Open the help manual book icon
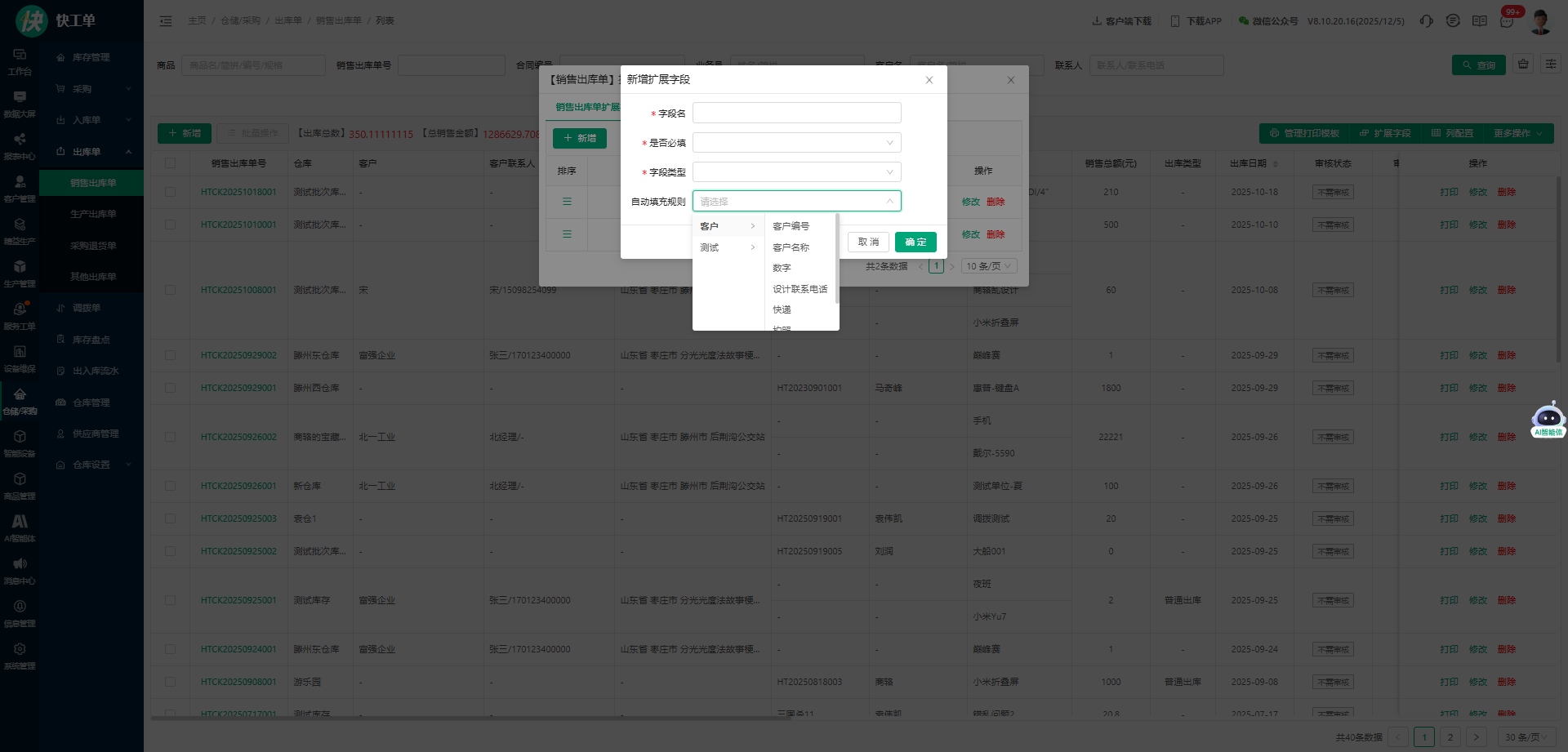 pyautogui.click(x=1479, y=21)
